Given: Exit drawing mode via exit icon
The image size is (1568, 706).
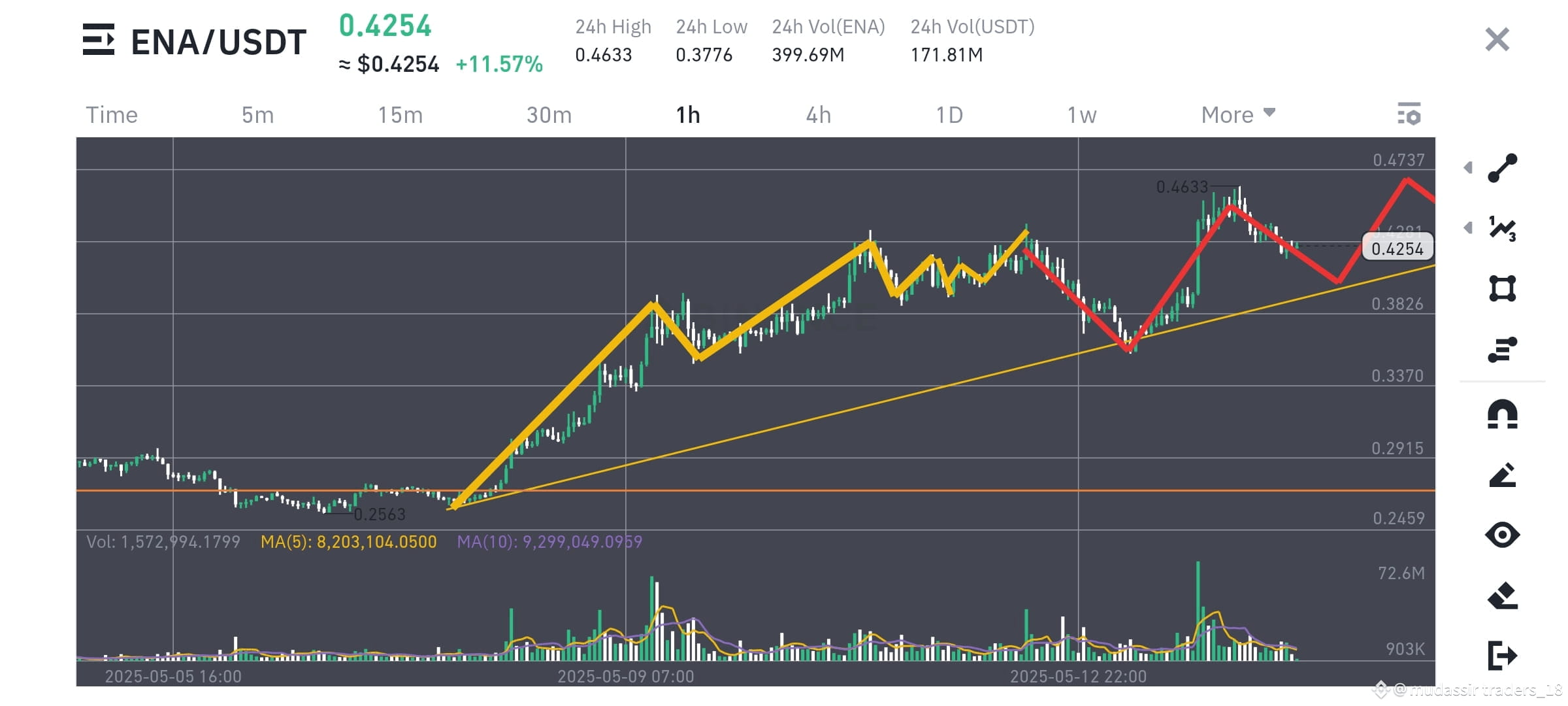Looking at the screenshot, I should coord(1502,655).
